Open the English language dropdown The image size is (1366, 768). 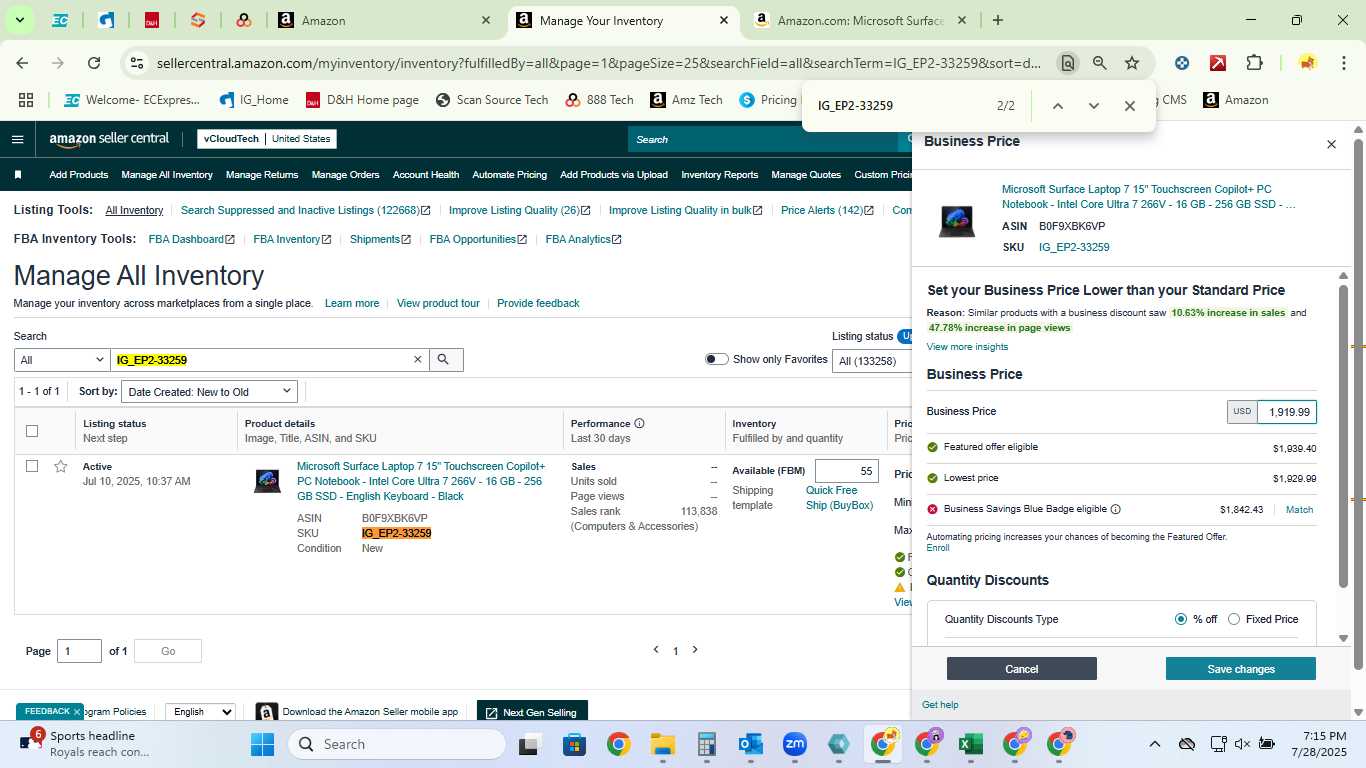200,712
